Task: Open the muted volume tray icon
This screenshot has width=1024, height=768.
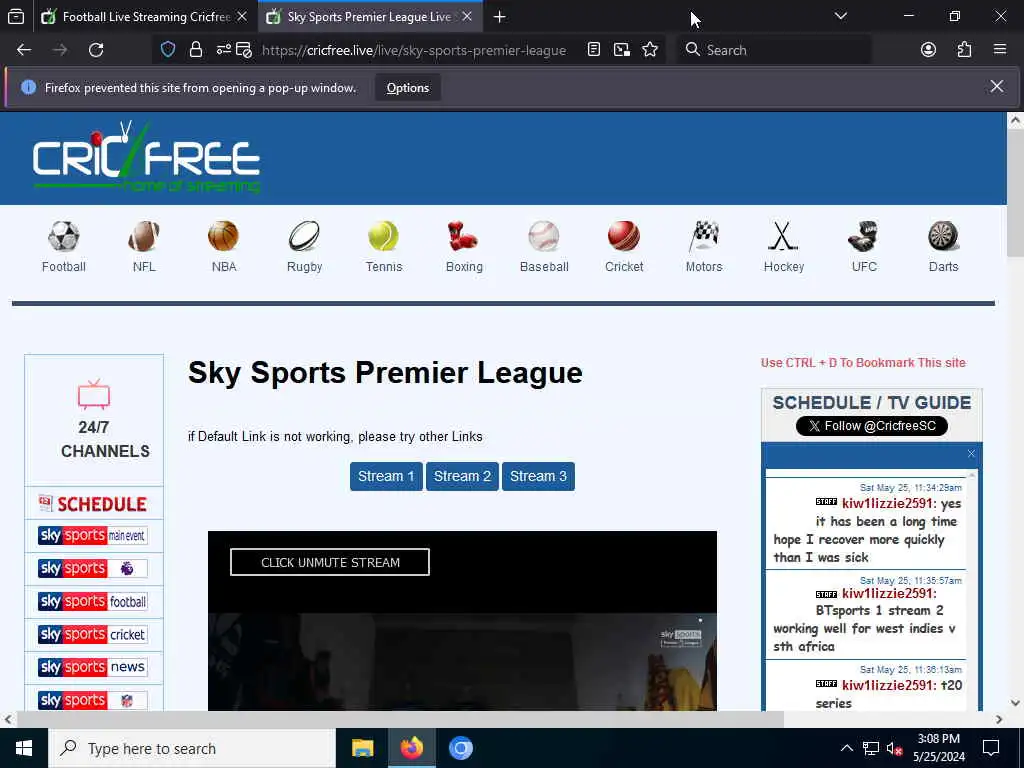Action: 895,748
